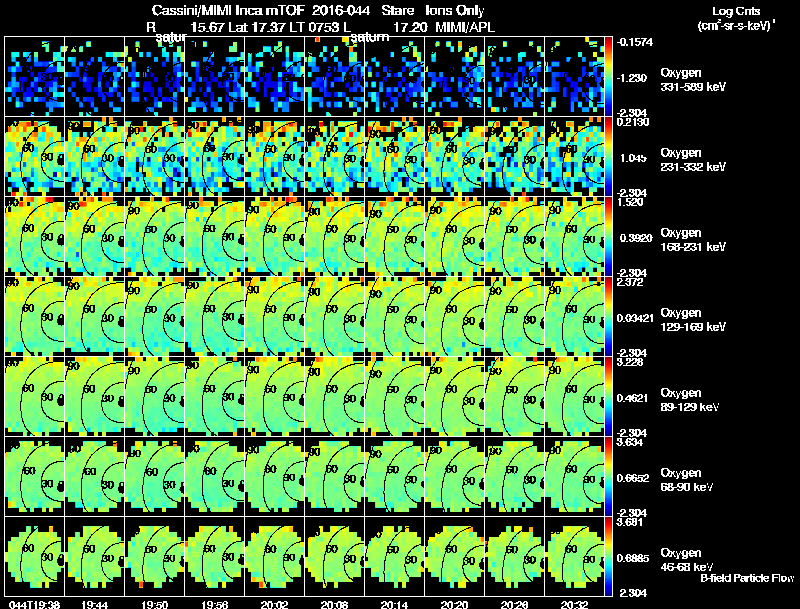This screenshot has height=609, width=800.
Task: Click 20:08 panel in 46-68 keV row
Action: tap(334, 556)
